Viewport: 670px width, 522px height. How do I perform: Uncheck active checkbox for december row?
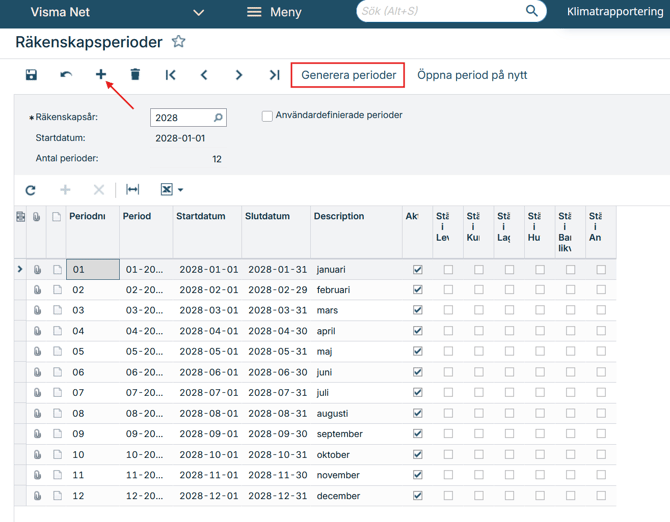point(417,496)
